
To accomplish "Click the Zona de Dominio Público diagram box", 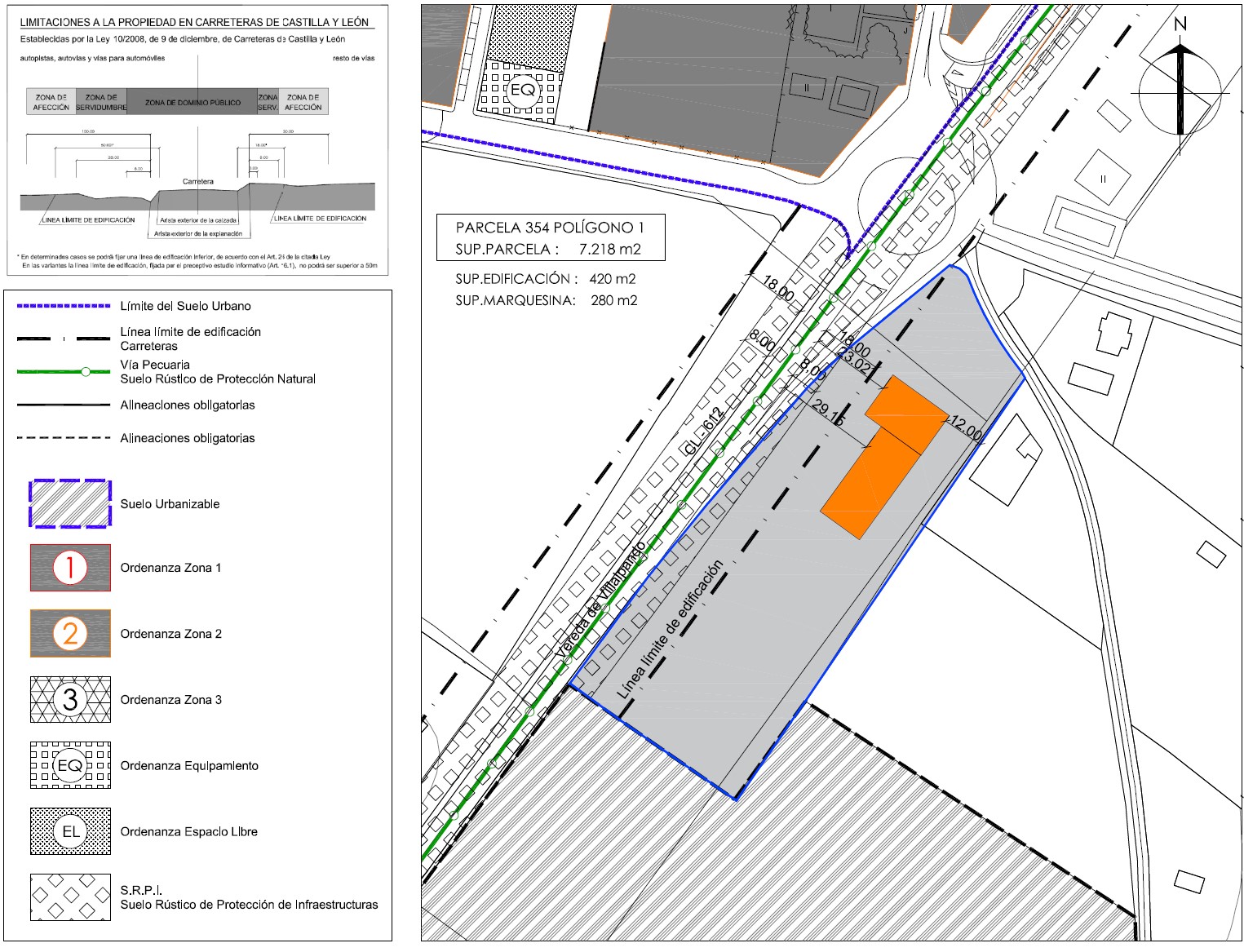I will [193, 102].
